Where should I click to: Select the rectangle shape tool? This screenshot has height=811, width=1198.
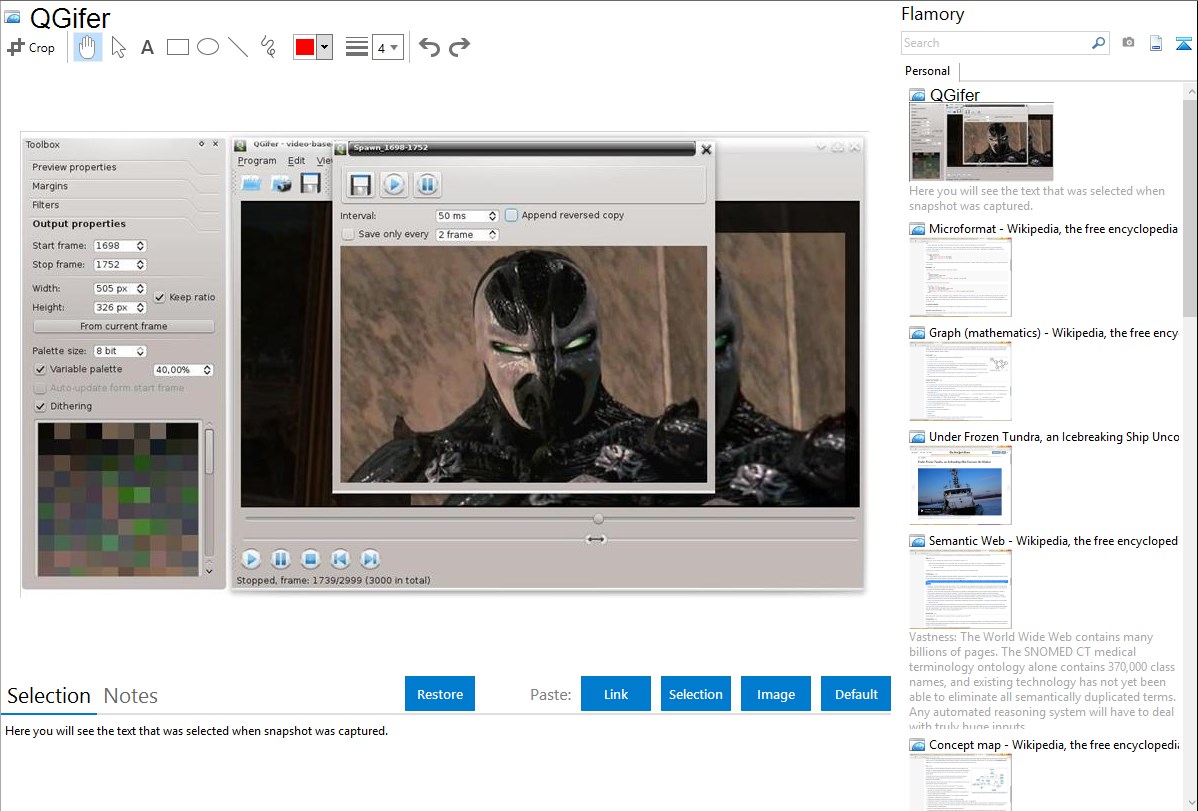pyautogui.click(x=177, y=47)
